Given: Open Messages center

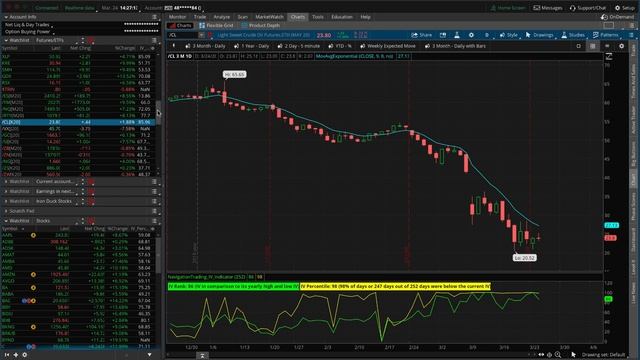Looking at the screenshot, I should 548,8.
